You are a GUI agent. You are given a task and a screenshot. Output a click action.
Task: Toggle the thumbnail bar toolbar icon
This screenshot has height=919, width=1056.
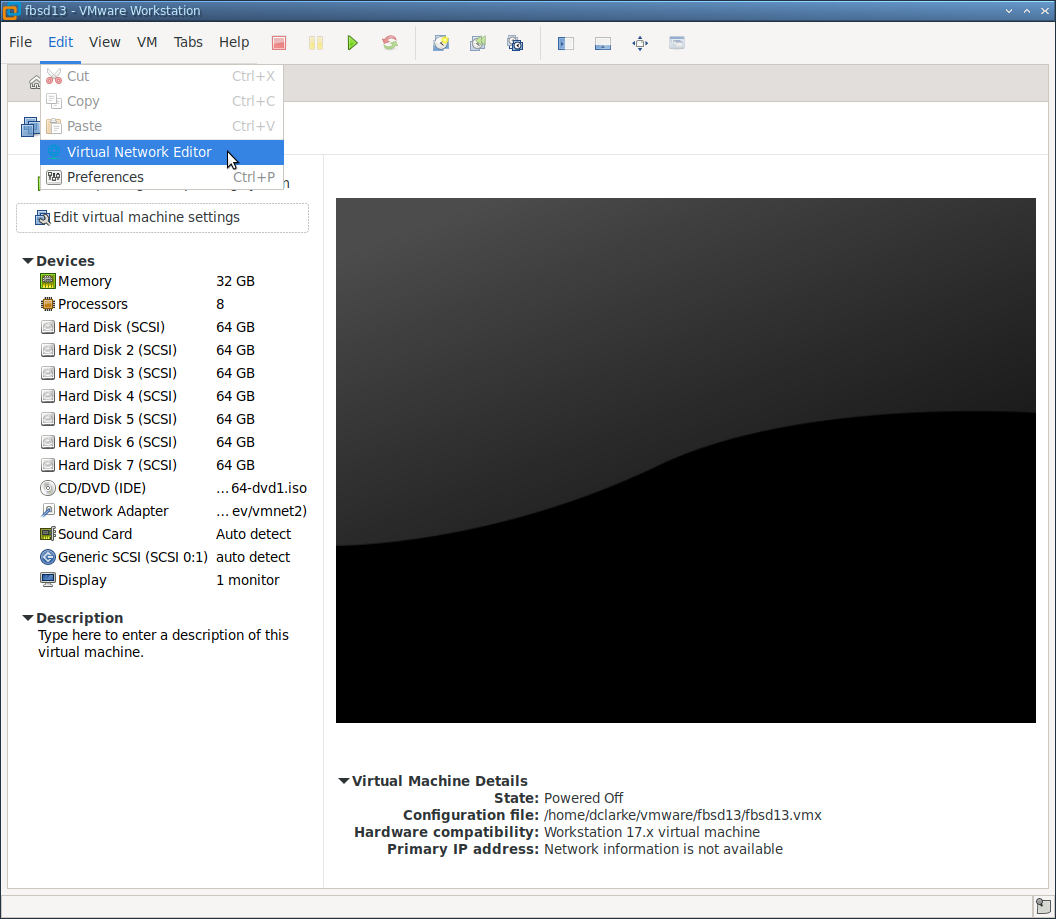[603, 43]
